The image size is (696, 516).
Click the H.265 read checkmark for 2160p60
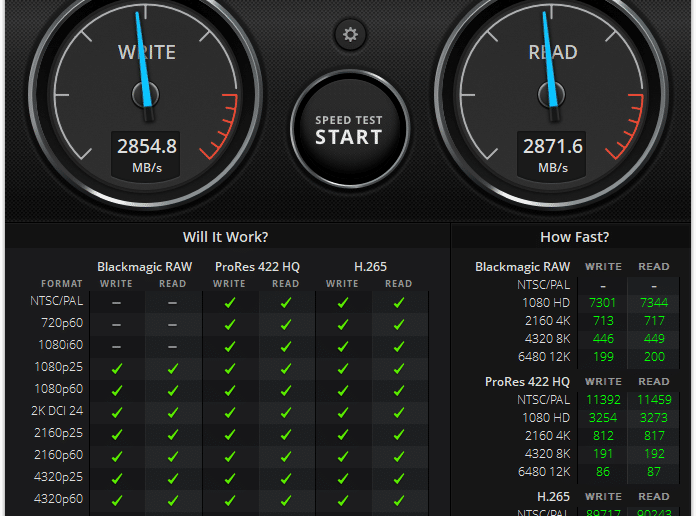[x=399, y=456]
